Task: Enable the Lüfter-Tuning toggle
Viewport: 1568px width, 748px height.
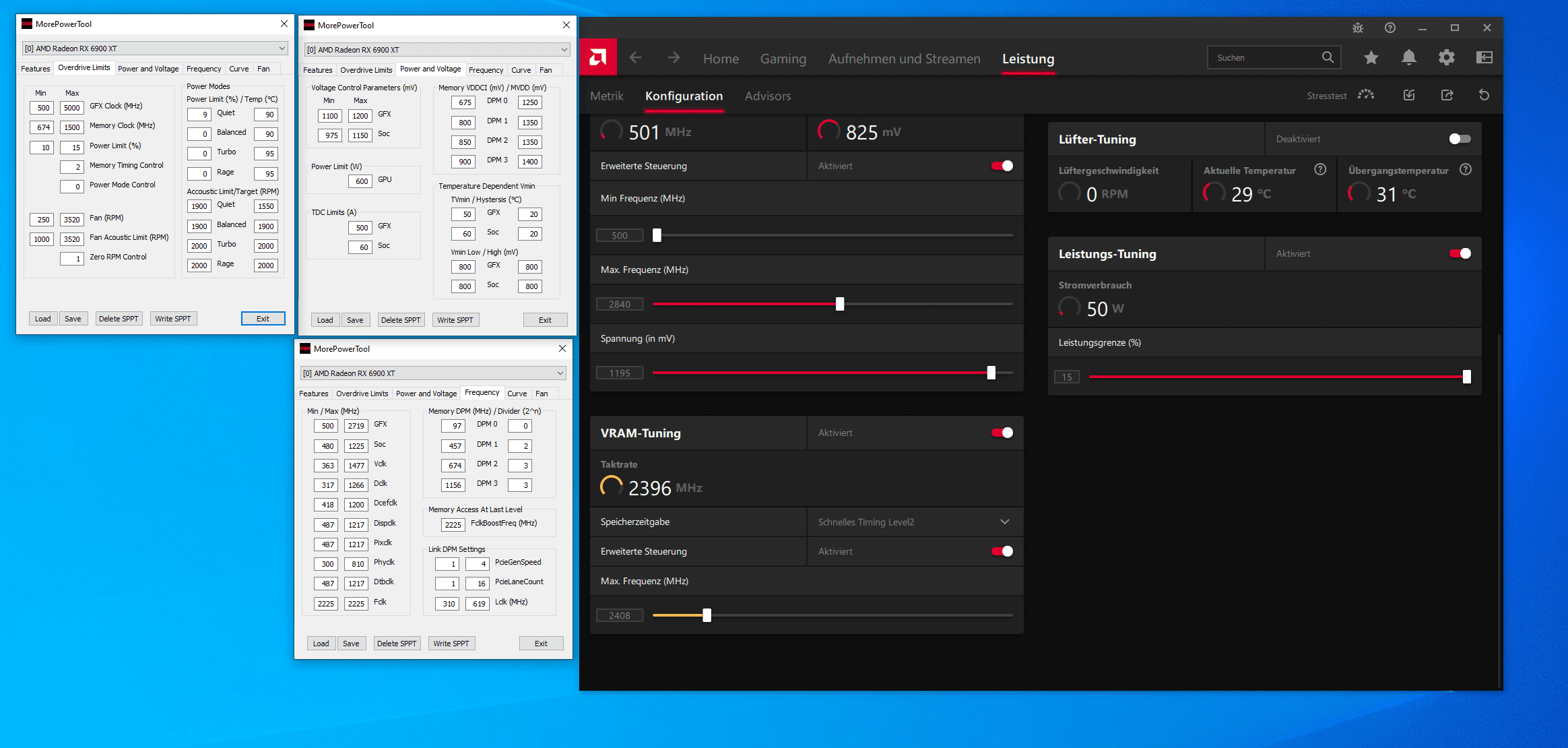Action: [1460, 139]
